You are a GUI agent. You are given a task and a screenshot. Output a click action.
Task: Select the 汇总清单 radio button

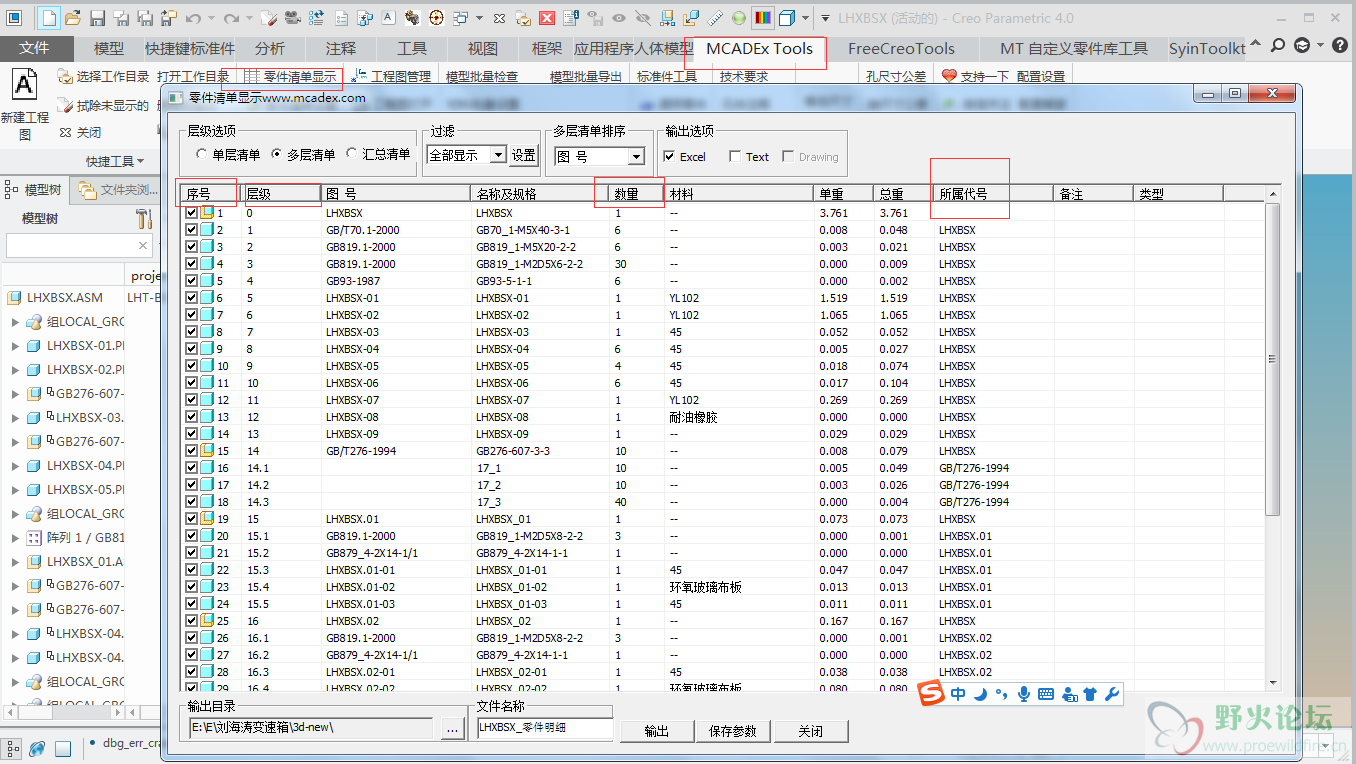click(x=352, y=154)
